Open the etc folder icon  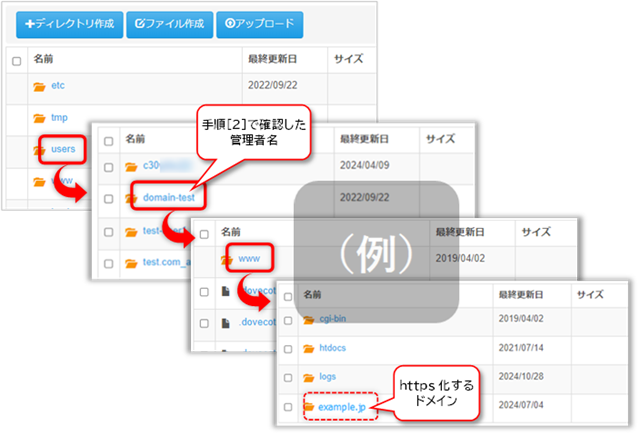coord(40,87)
